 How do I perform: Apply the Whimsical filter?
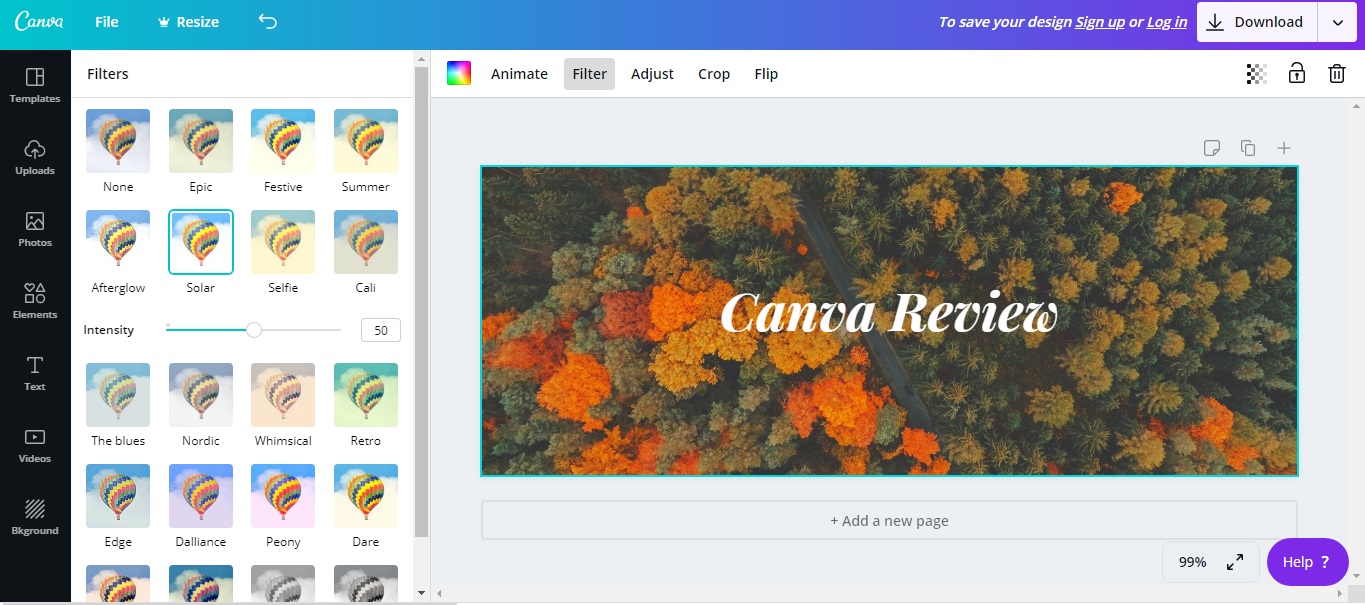click(283, 395)
